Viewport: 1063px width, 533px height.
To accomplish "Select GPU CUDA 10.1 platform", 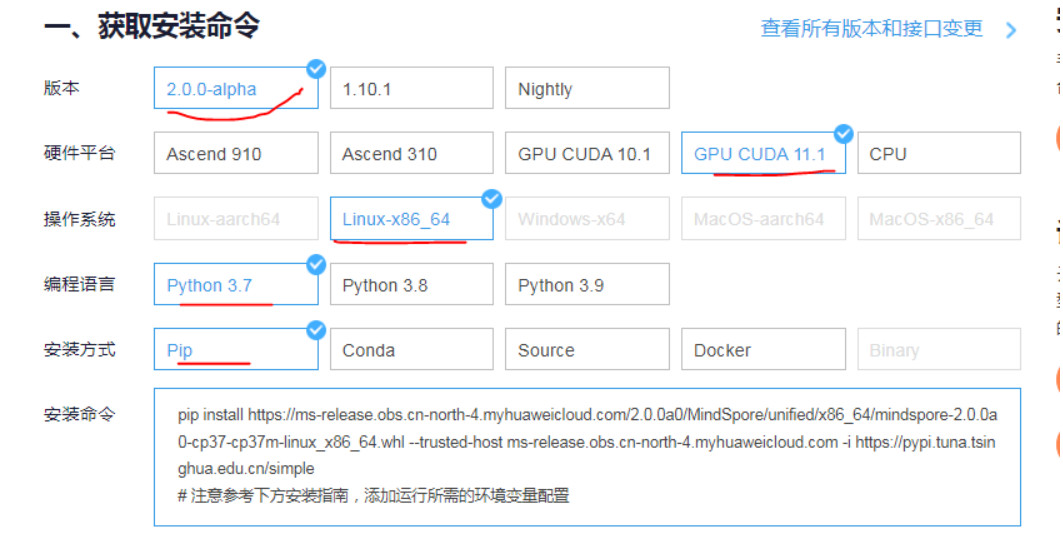I will click(x=586, y=154).
